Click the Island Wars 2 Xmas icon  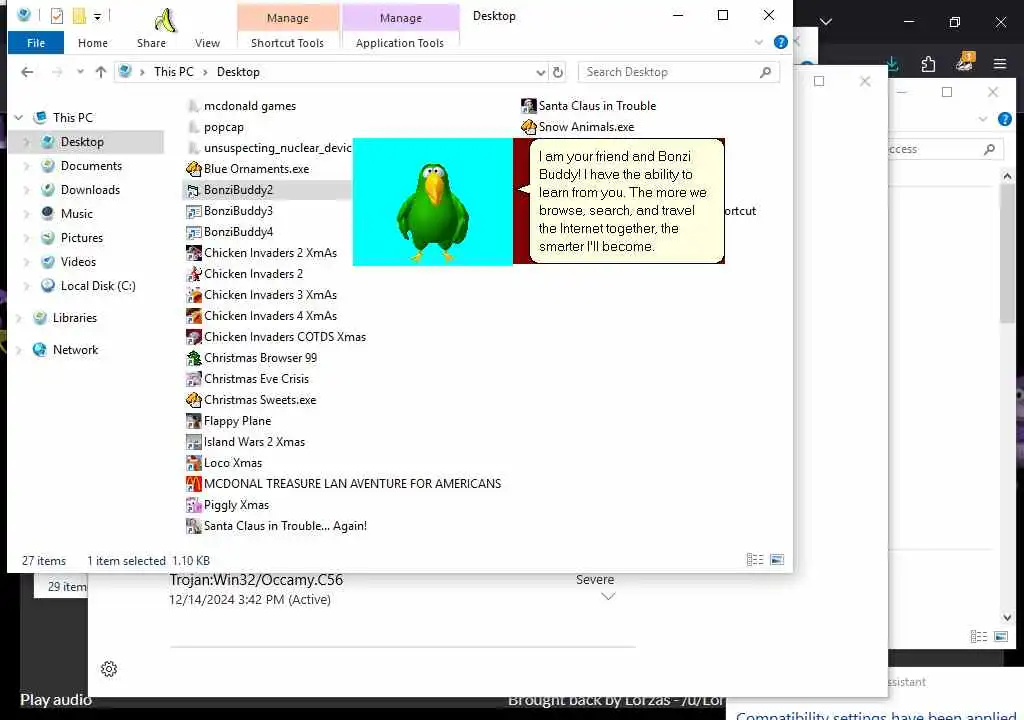[x=193, y=442]
